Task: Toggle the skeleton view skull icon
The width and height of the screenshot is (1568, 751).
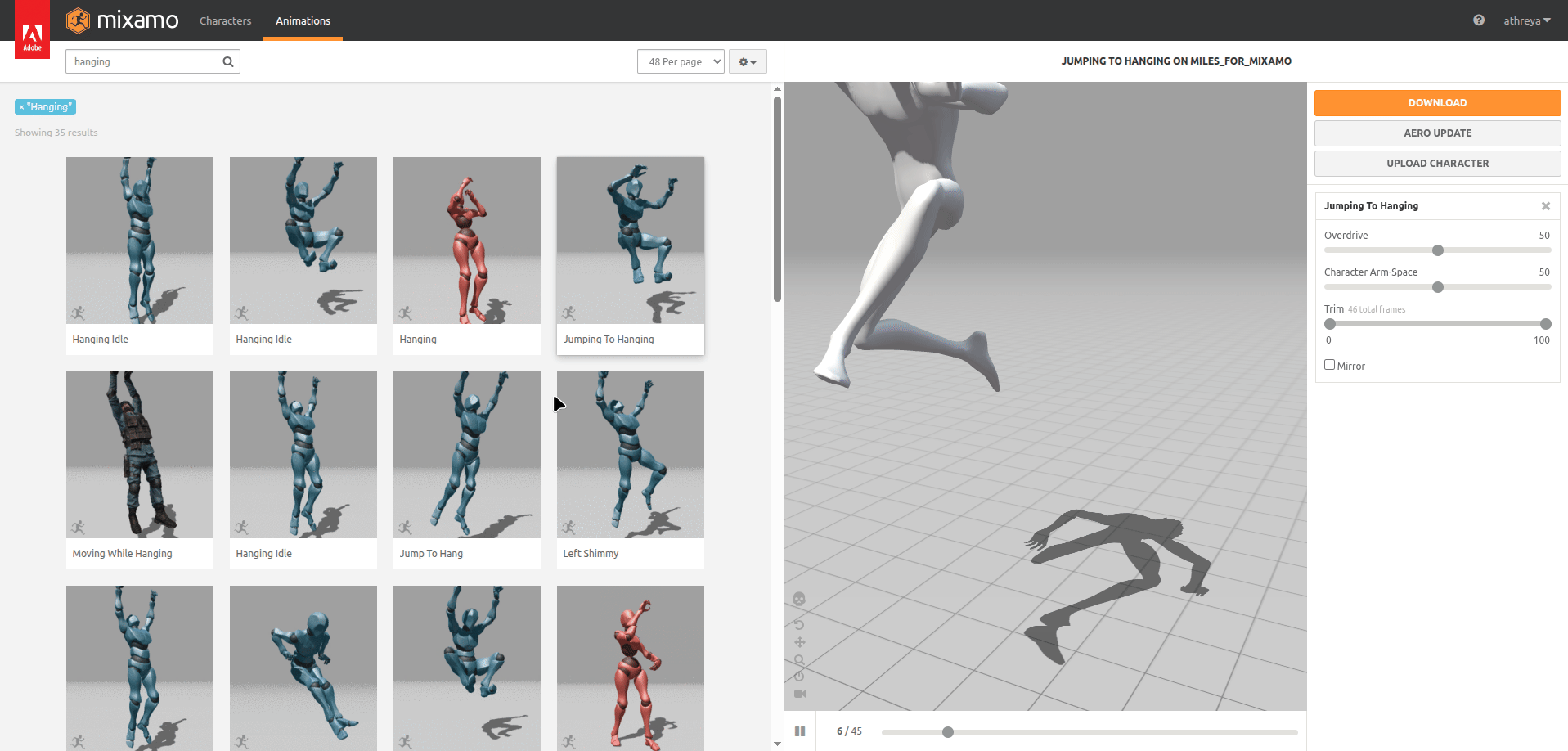Action: click(x=799, y=599)
